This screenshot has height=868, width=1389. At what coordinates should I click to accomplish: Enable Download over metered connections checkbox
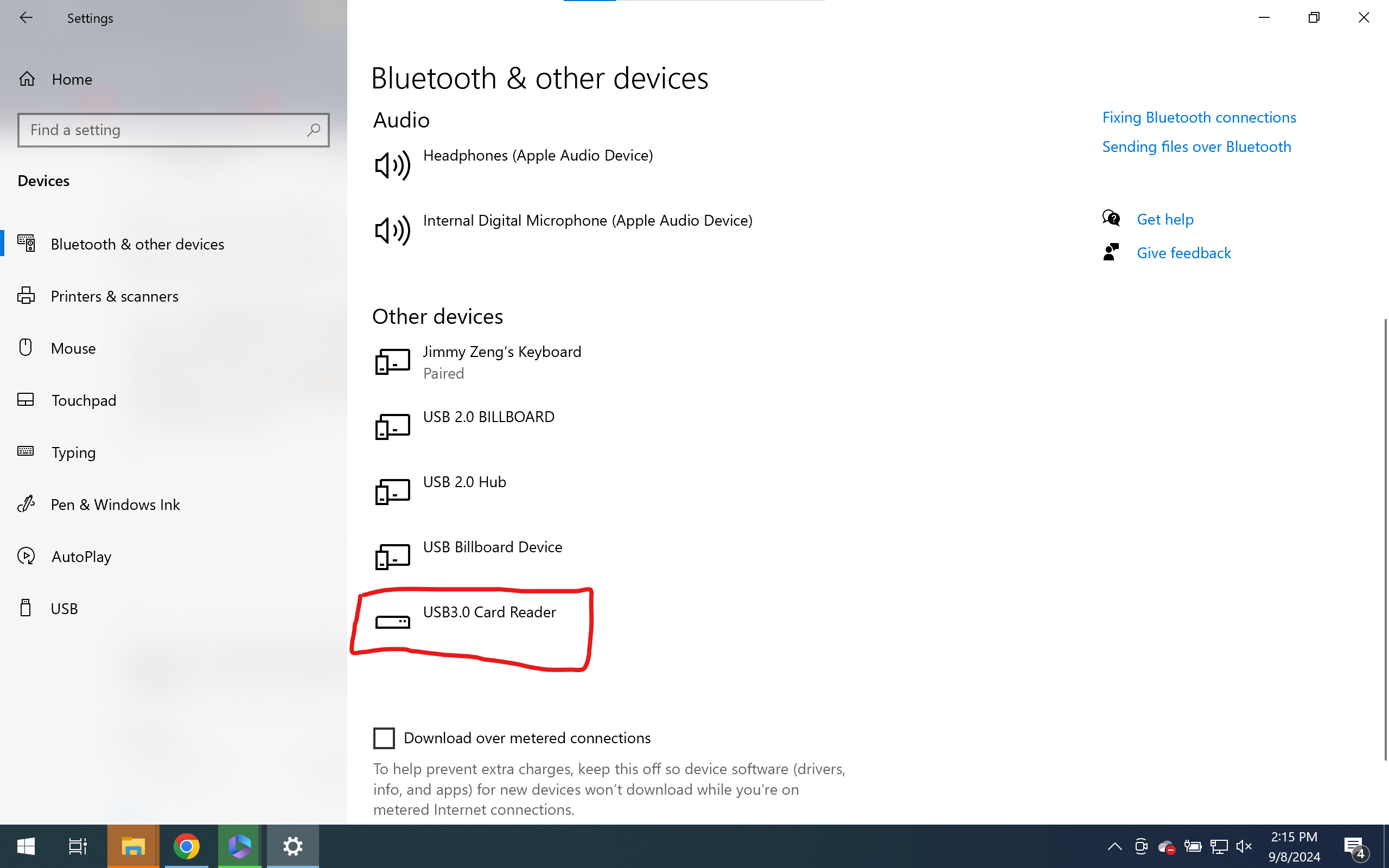(384, 738)
